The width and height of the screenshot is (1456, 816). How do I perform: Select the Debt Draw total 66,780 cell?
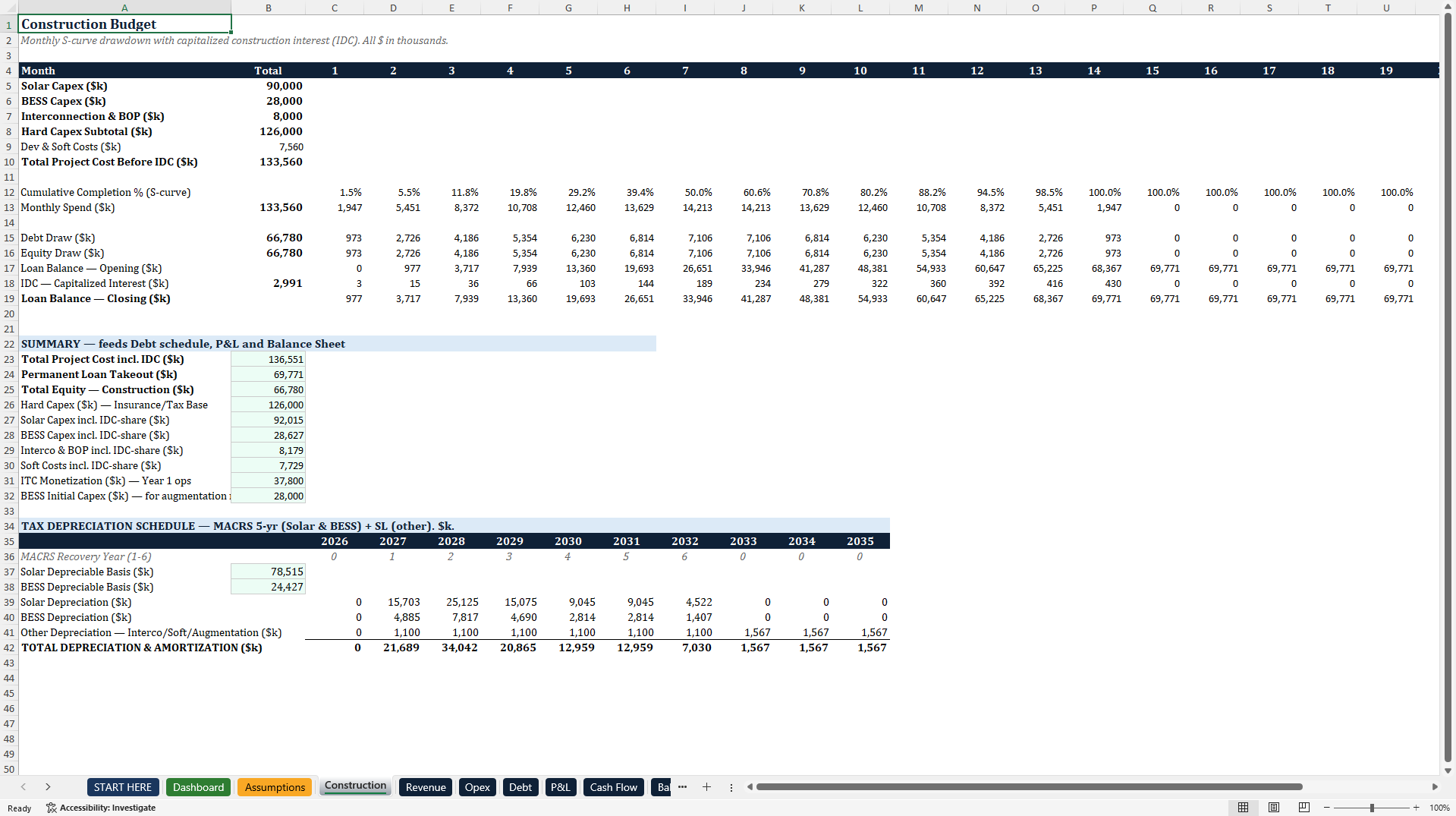point(268,238)
